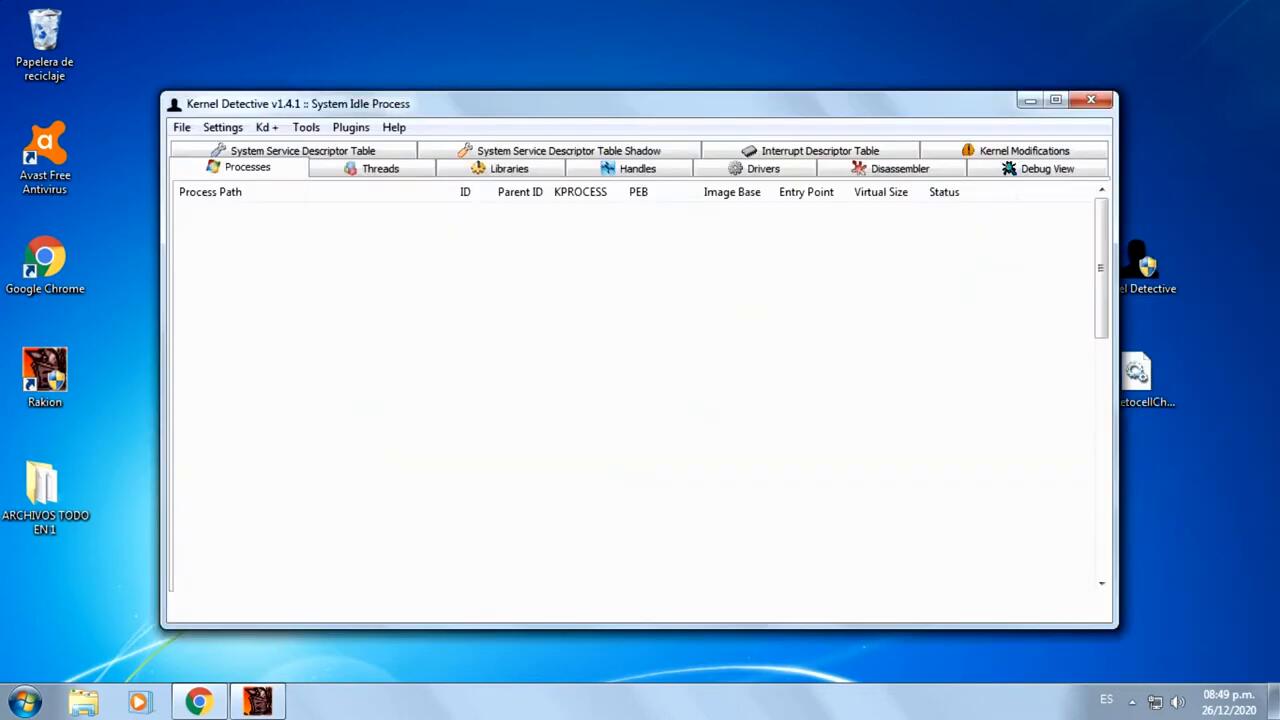1280x720 pixels.
Task: Open the Drivers tab
Action: [754, 169]
